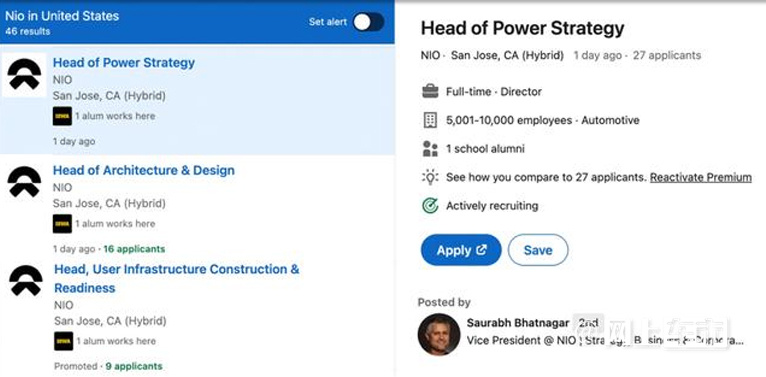Image resolution: width=766 pixels, height=377 pixels.
Task: Click the Reactivate Premium link
Action: point(701,177)
